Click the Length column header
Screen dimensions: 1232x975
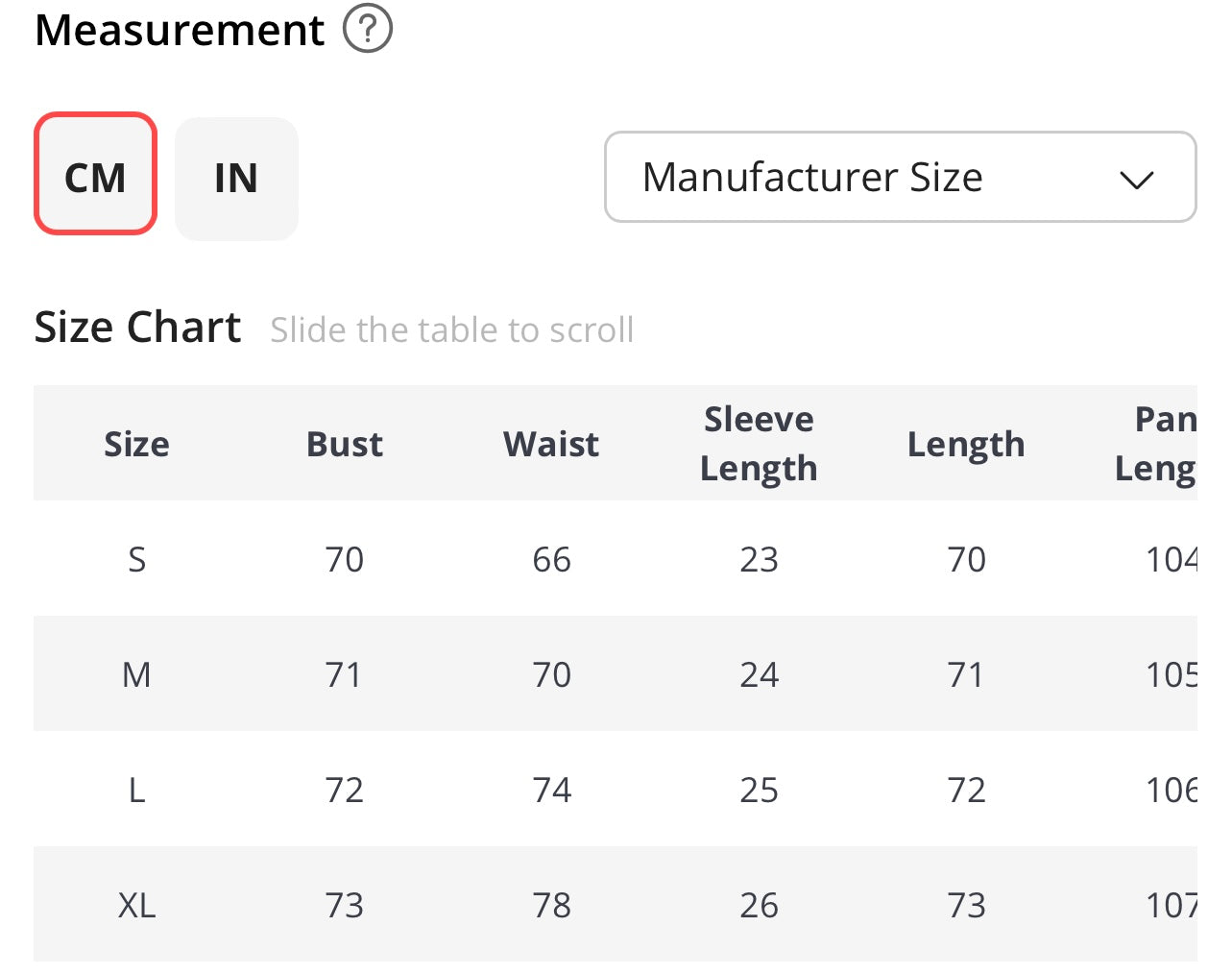pos(966,444)
